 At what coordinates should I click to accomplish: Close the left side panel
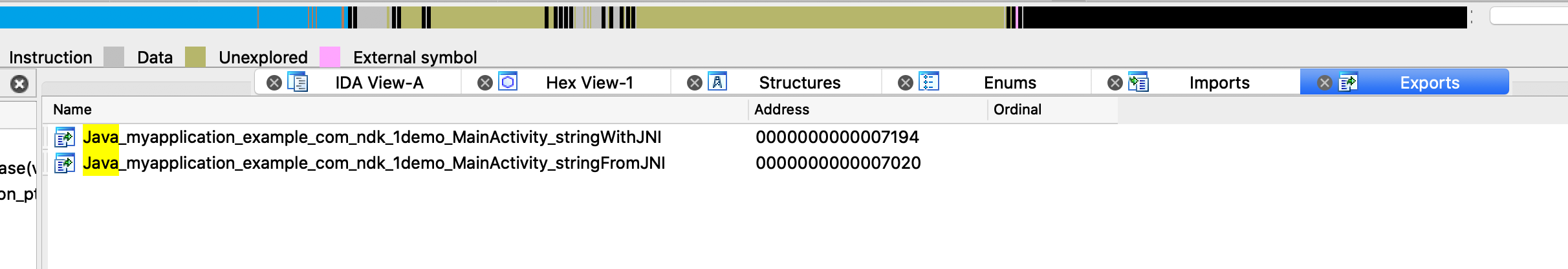point(19,84)
